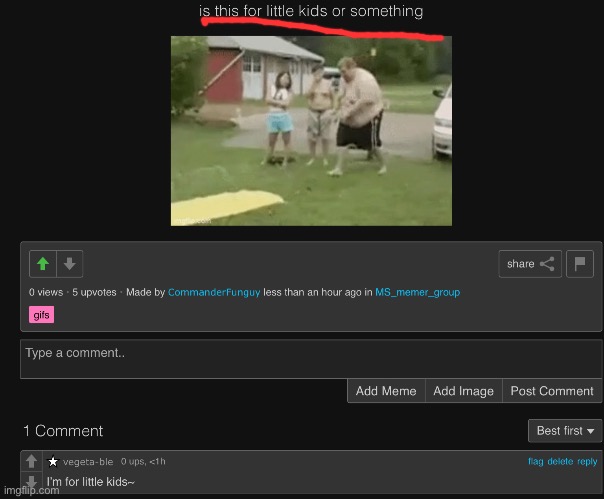The image size is (604, 499).
Task: Click the star icon beside vegeta-ble
Action: click(x=53, y=462)
